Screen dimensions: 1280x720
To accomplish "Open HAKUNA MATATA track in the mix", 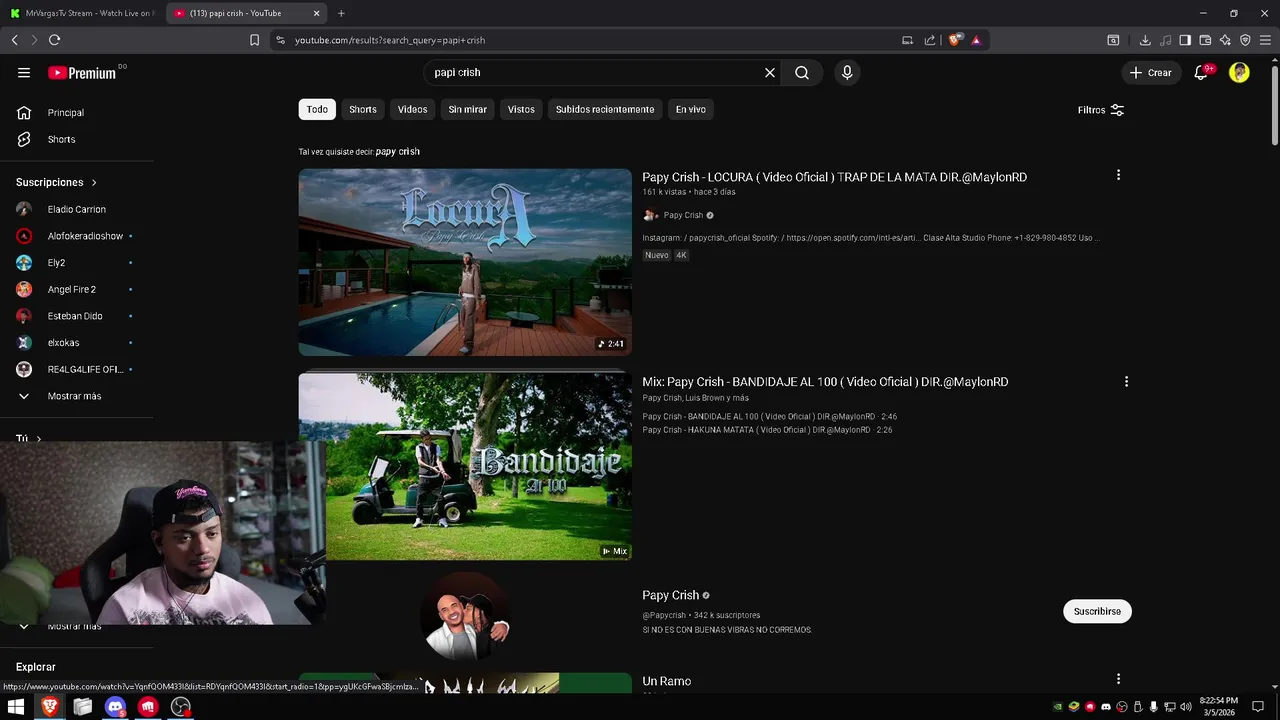I will click(x=767, y=430).
